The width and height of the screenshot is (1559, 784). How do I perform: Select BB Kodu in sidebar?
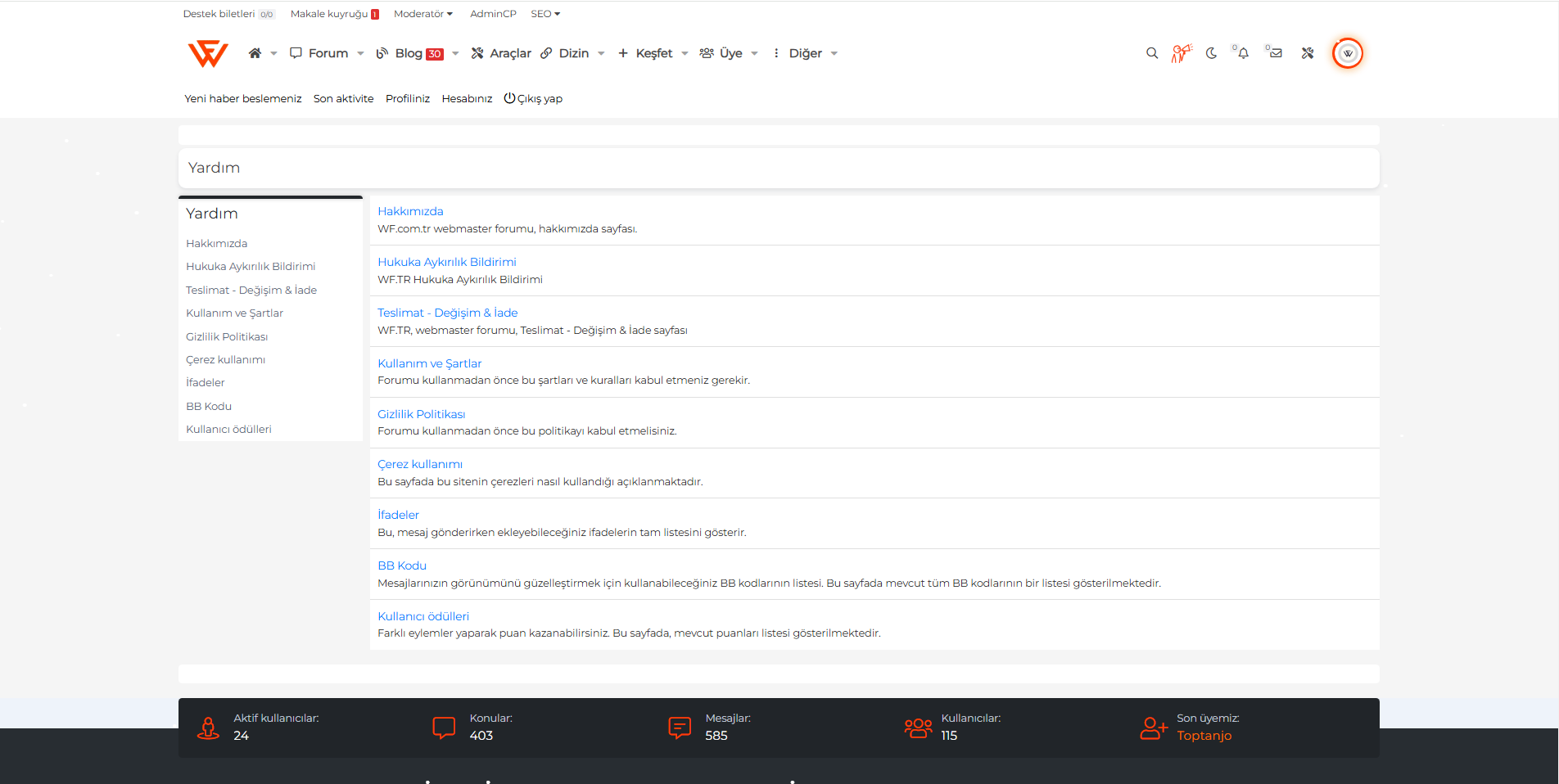(209, 406)
